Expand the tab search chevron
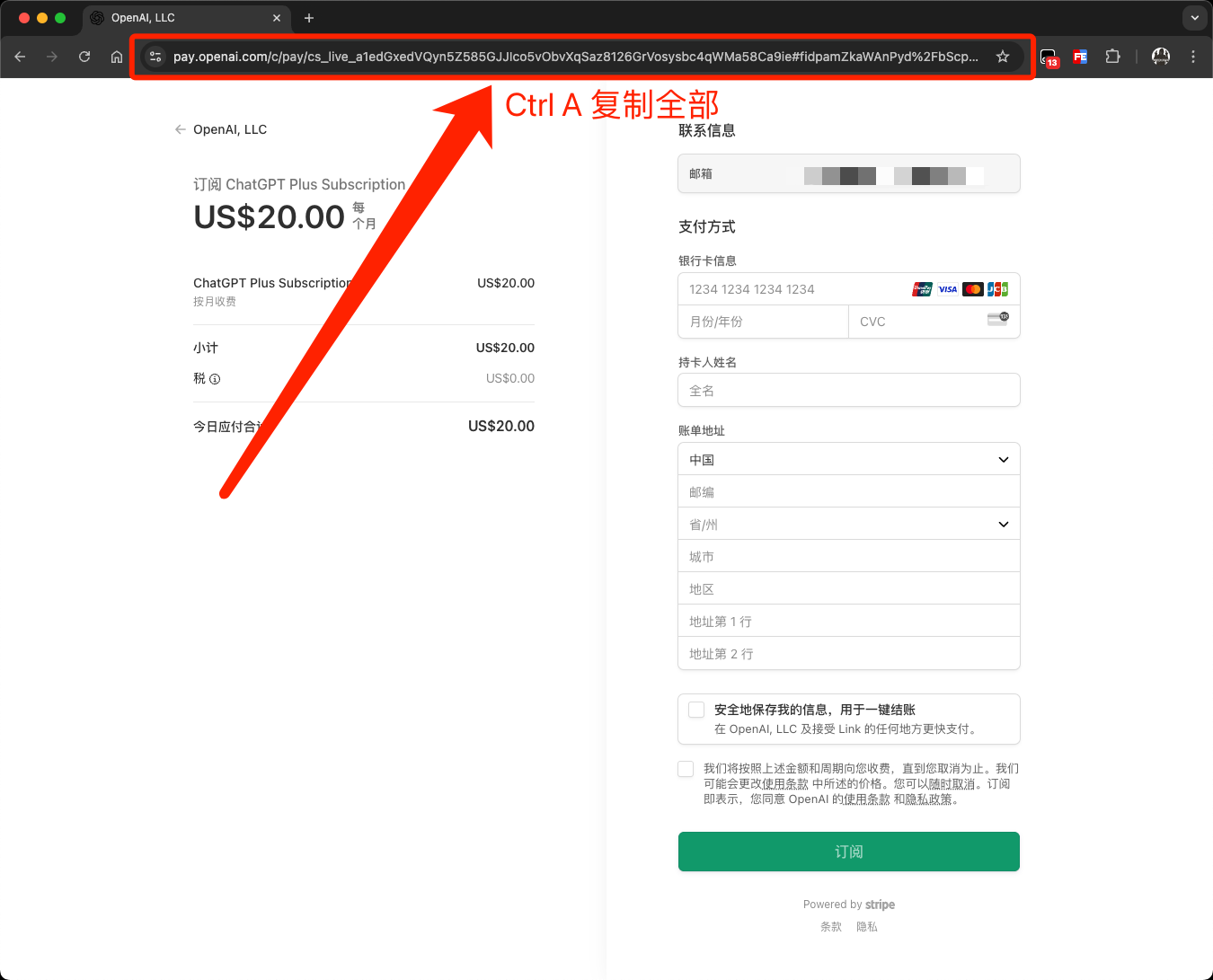Viewport: 1213px width, 980px height. (x=1195, y=17)
